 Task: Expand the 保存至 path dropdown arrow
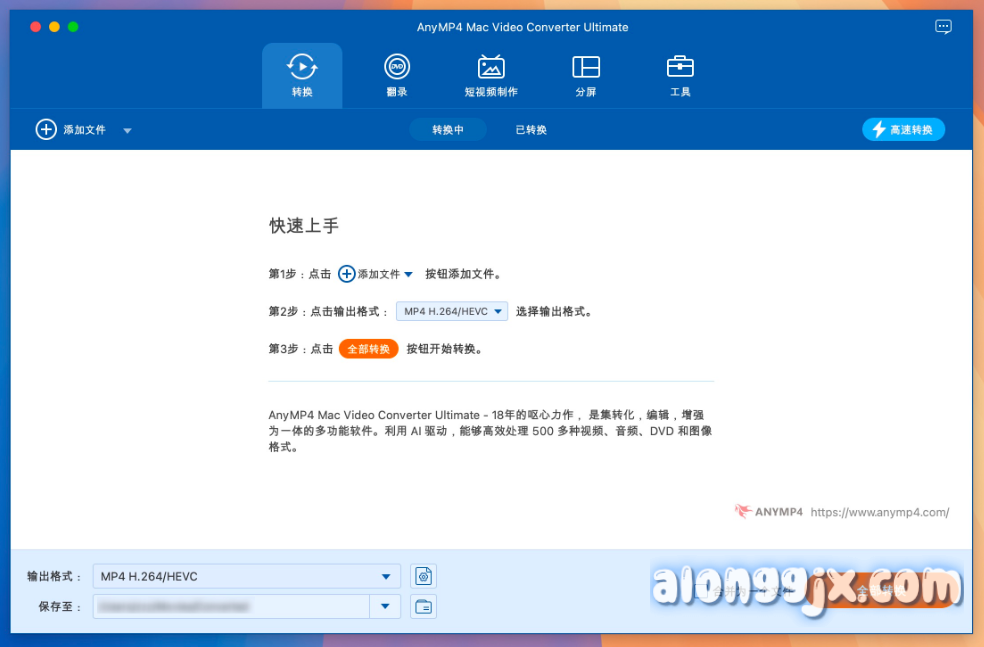(x=385, y=606)
